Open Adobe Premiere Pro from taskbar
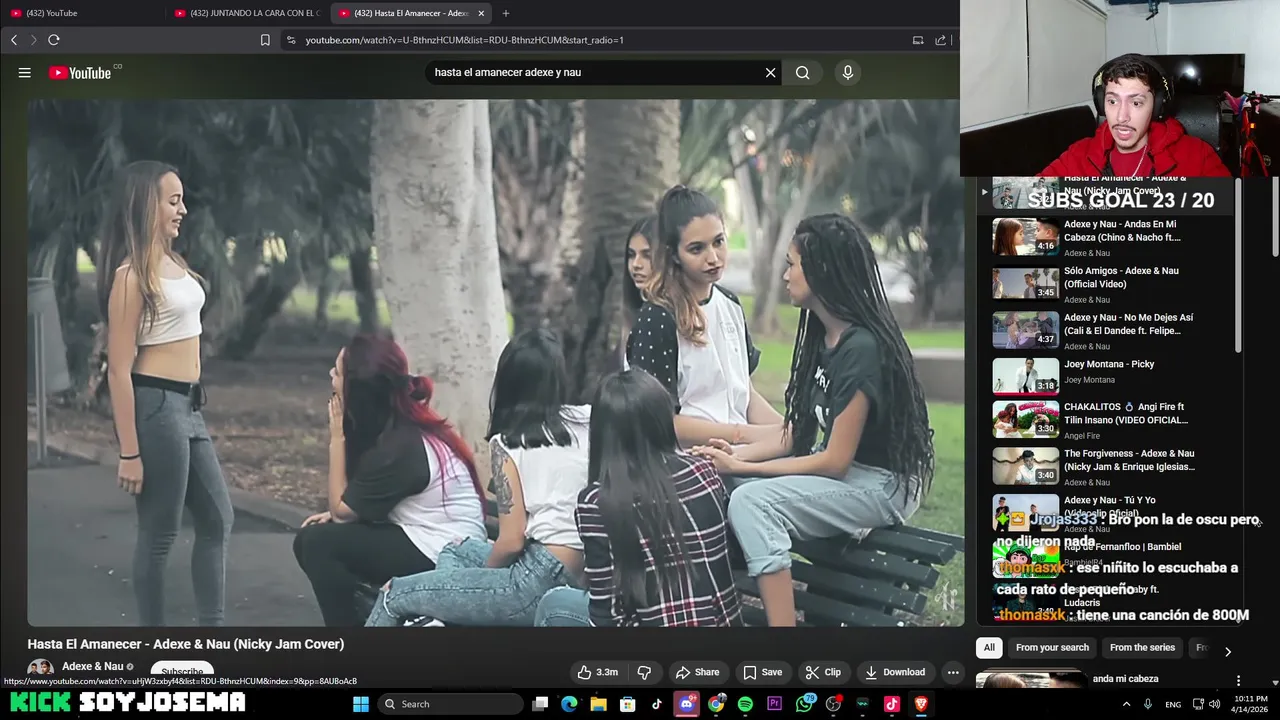Image resolution: width=1280 pixels, height=720 pixels. [x=774, y=704]
